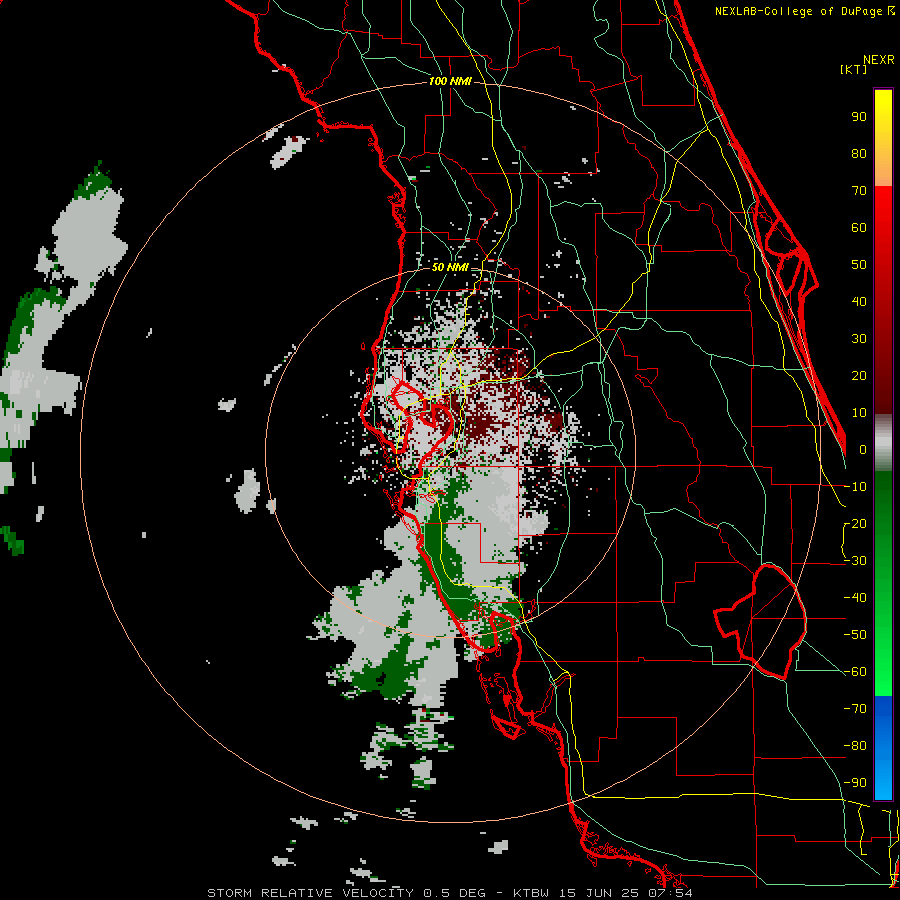Pick the yellow top segment of color bar
This screenshot has height=900, width=900.
(x=883, y=138)
